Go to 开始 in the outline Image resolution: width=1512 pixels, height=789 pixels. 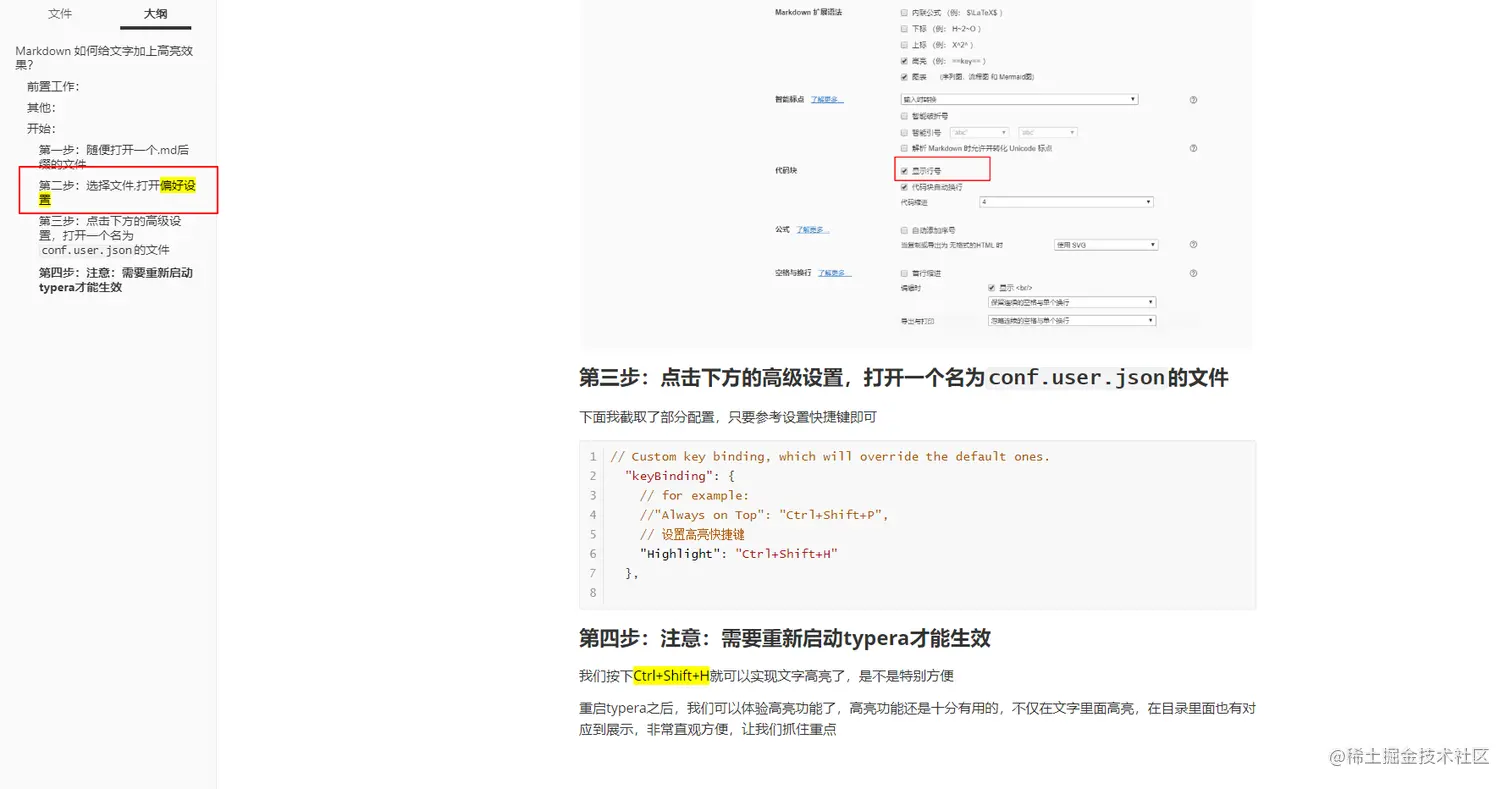[41, 128]
